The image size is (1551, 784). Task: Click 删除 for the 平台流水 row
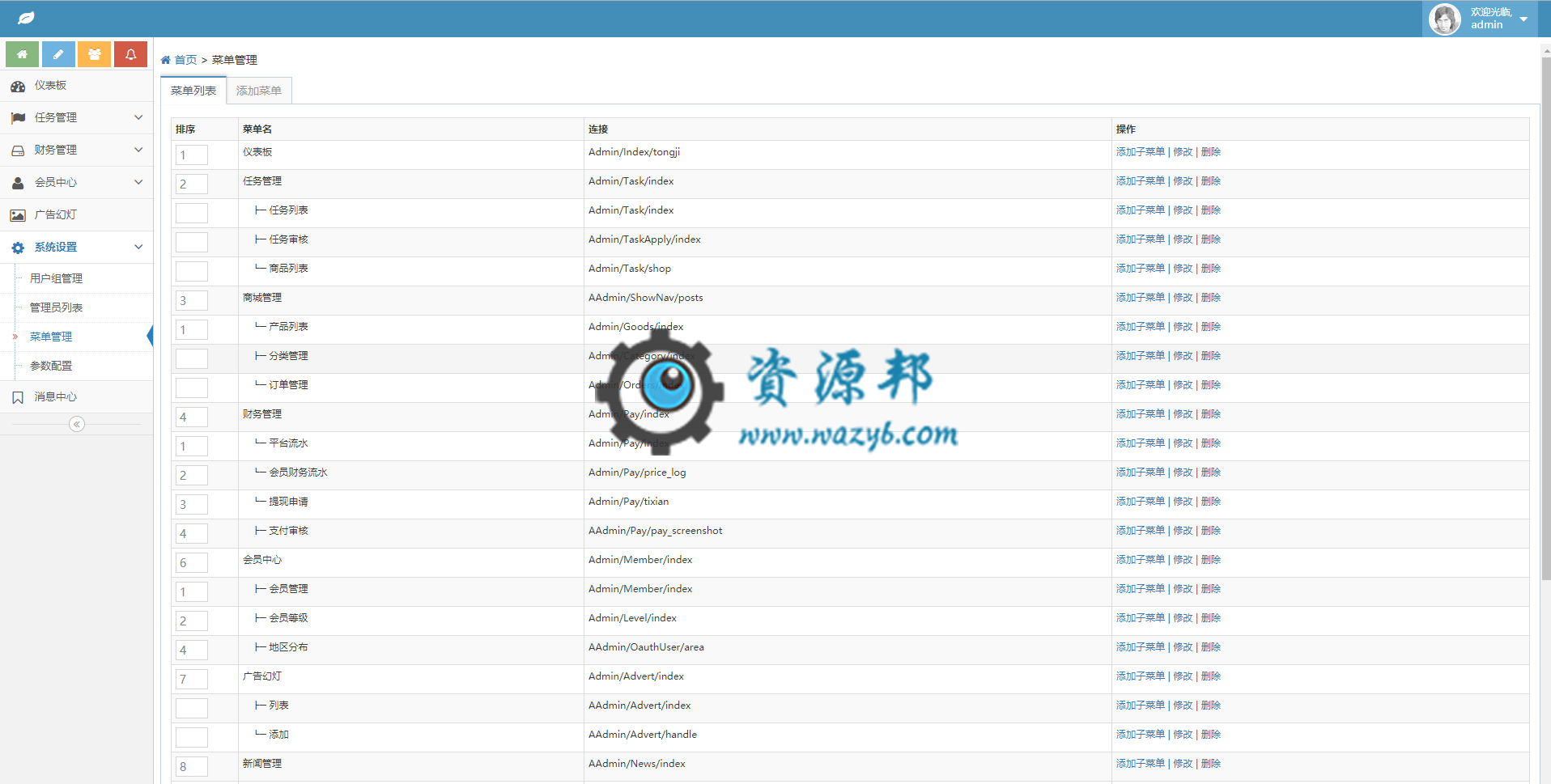1211,443
